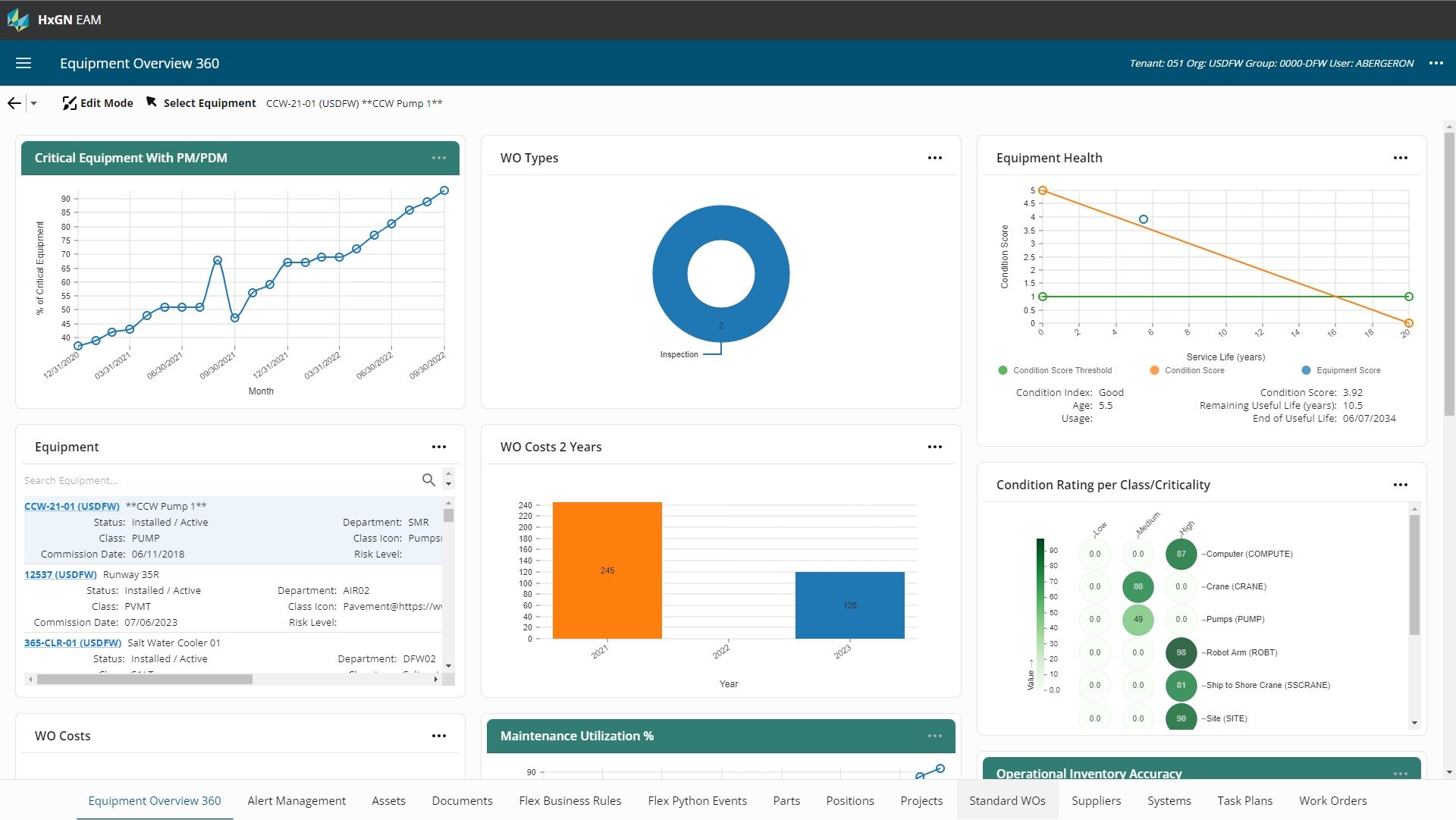1456x820 pixels.
Task: Switch to the Work Orders tab
Action: pyautogui.click(x=1332, y=800)
